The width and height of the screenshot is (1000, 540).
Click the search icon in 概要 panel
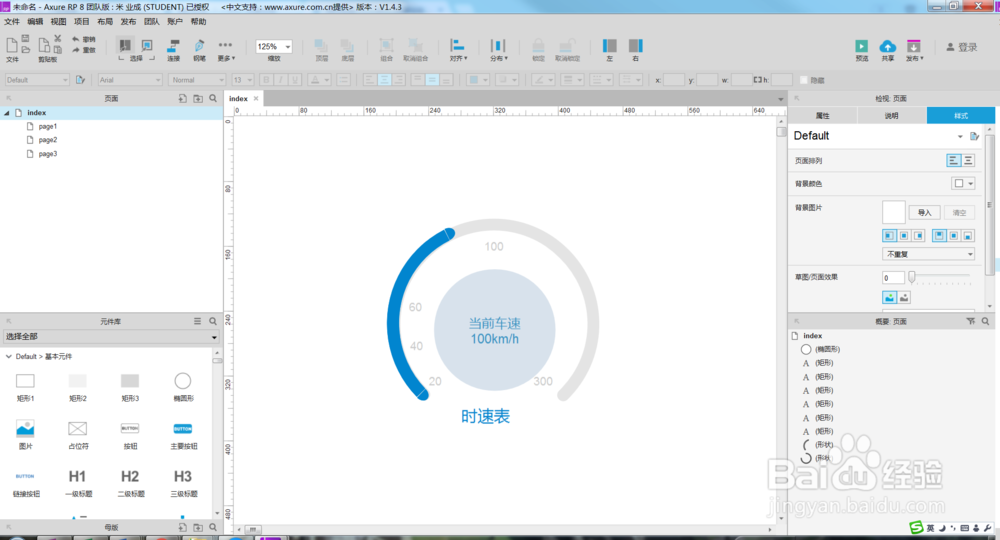pyautogui.click(x=986, y=321)
